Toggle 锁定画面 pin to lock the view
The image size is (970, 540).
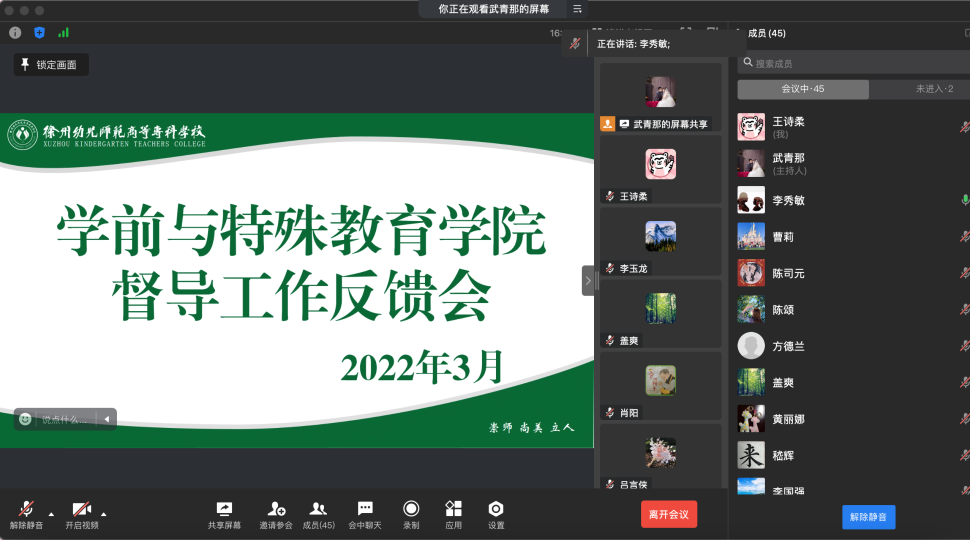pos(51,65)
